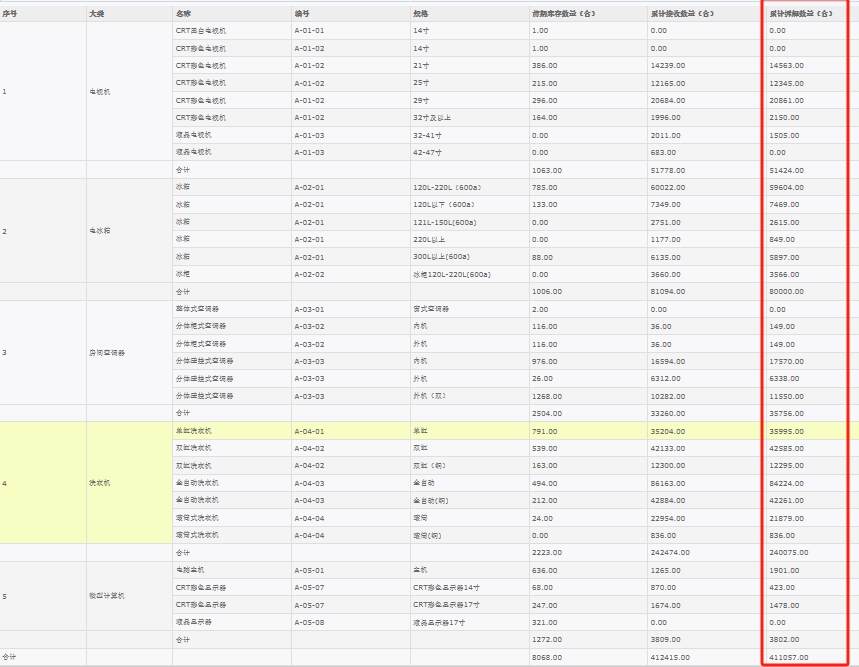Viewport: 859px width, 667px height.
Task: Click the opening stock total 8068.00
Action: (547, 657)
